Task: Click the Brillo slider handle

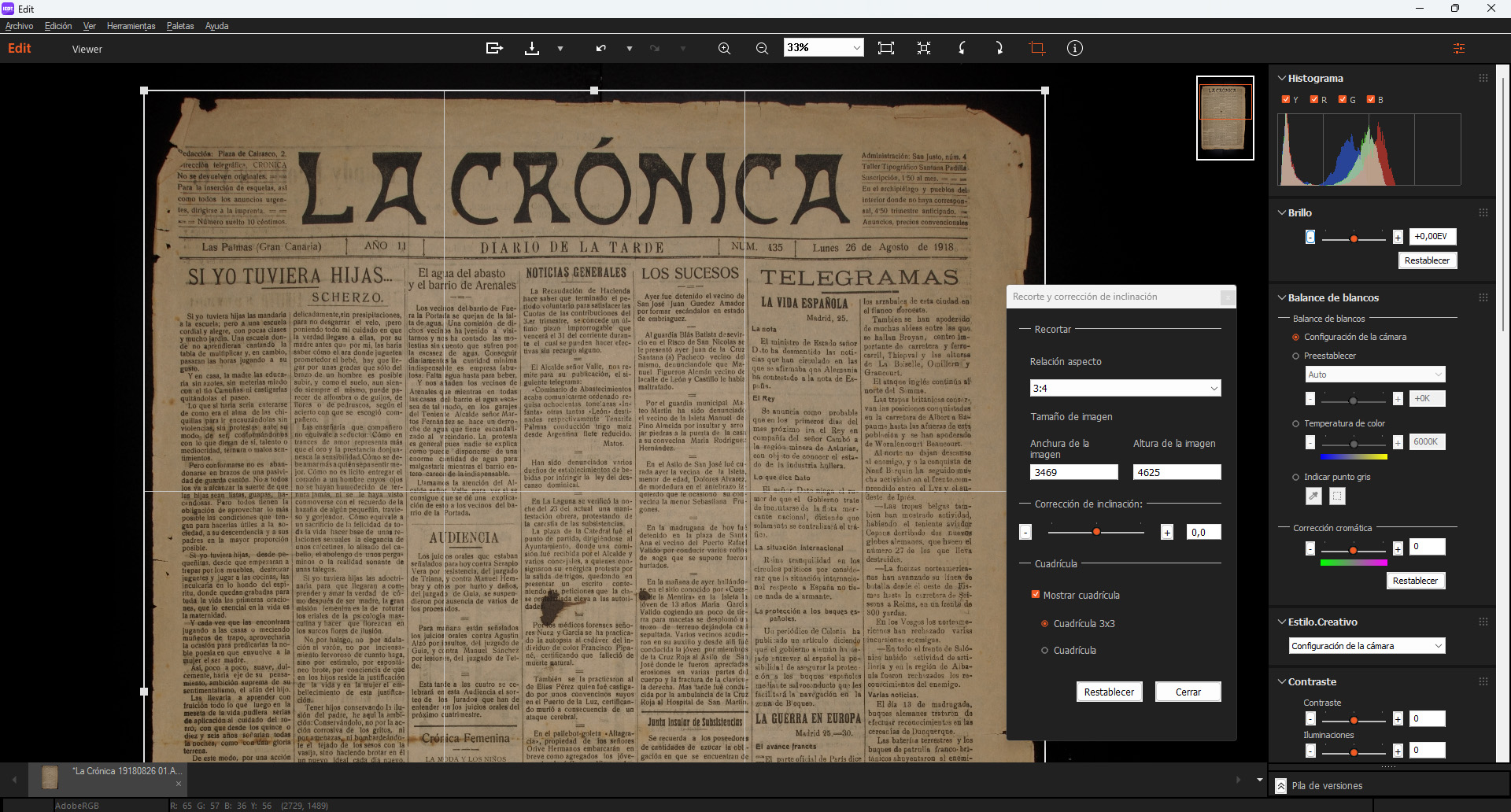Action: (1354, 238)
